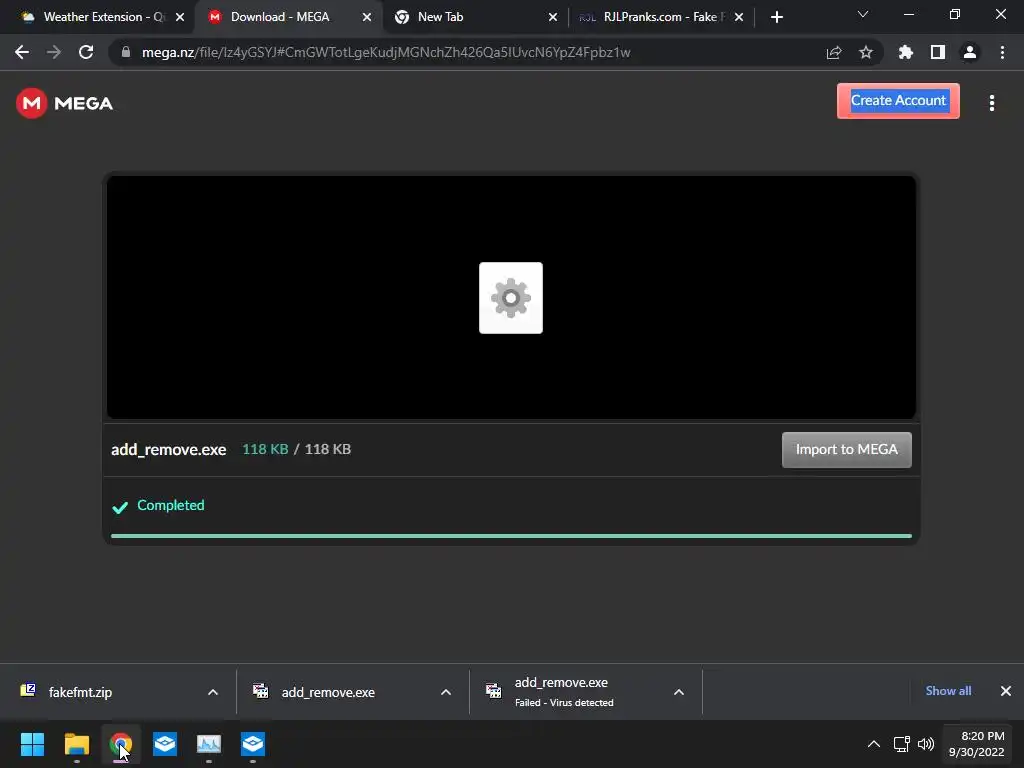This screenshot has height=768, width=1024.
Task: Go back to previous page
Action: pyautogui.click(x=22, y=52)
